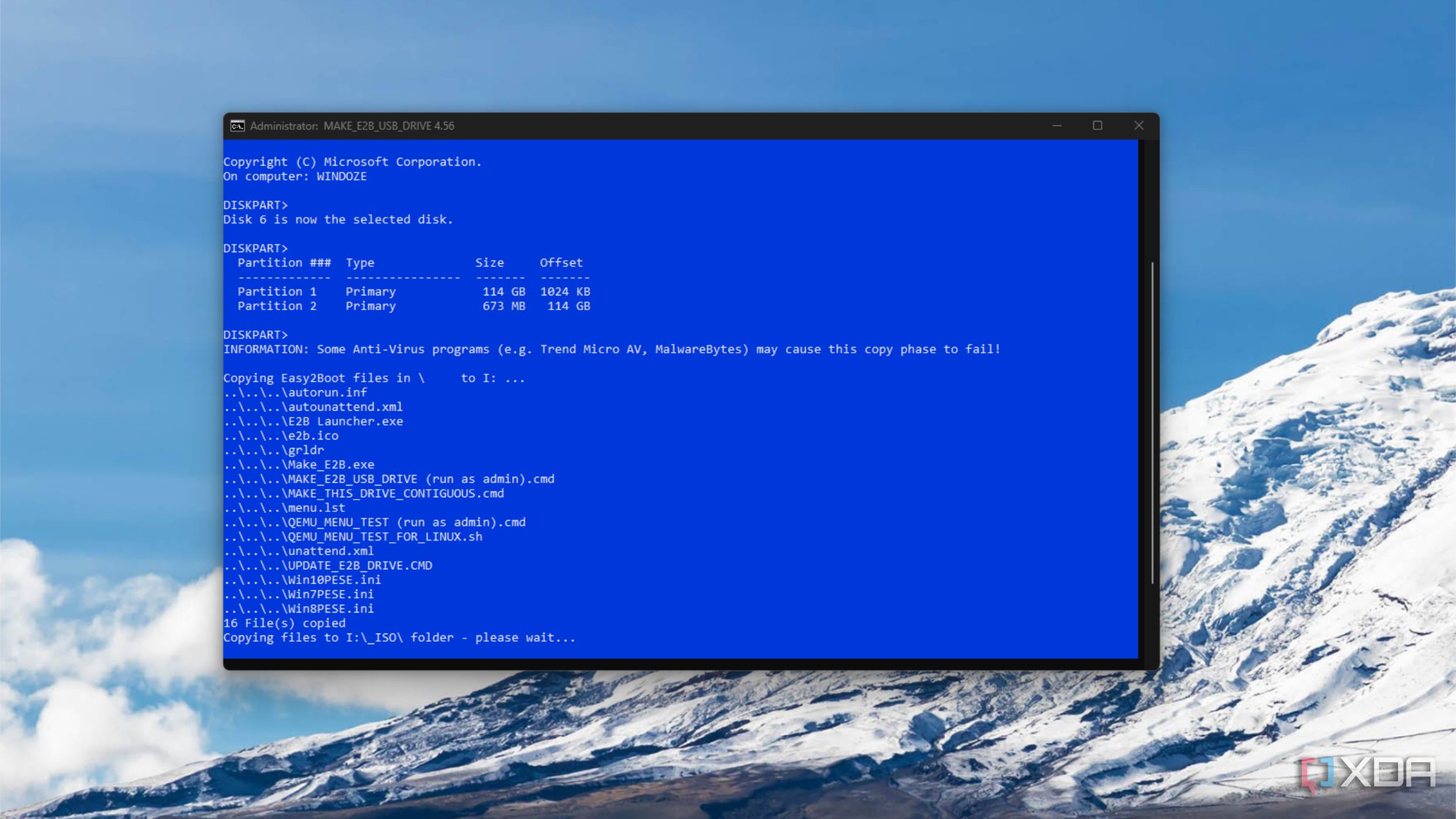Click the '673 MB' size value
Viewport: 1456px width, 819px height.
pos(503,306)
